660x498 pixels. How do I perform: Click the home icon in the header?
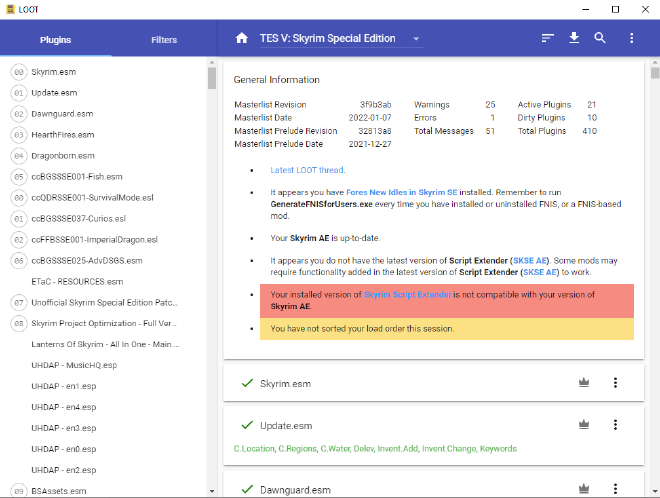(241, 39)
